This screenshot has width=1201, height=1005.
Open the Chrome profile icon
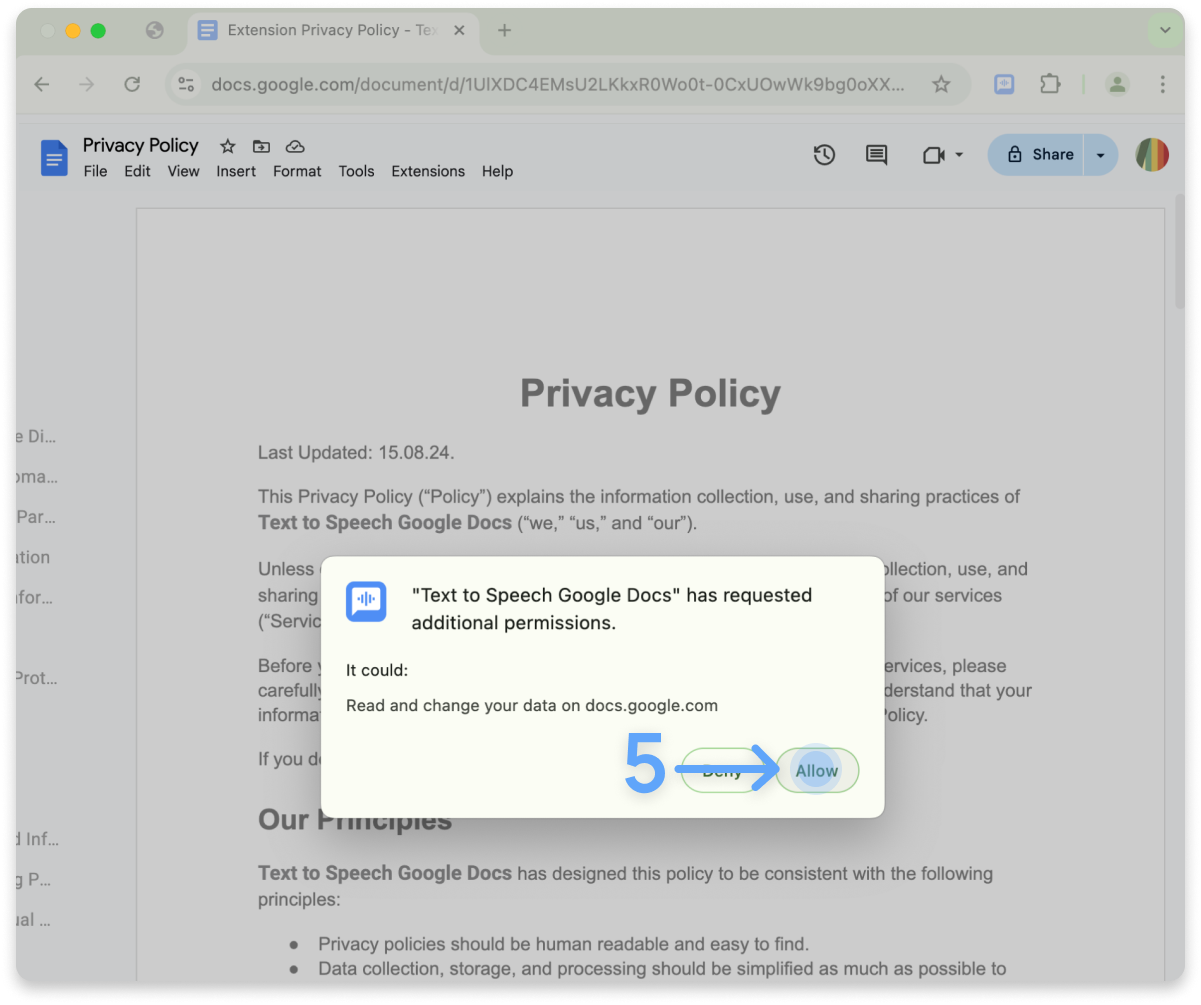(1117, 84)
